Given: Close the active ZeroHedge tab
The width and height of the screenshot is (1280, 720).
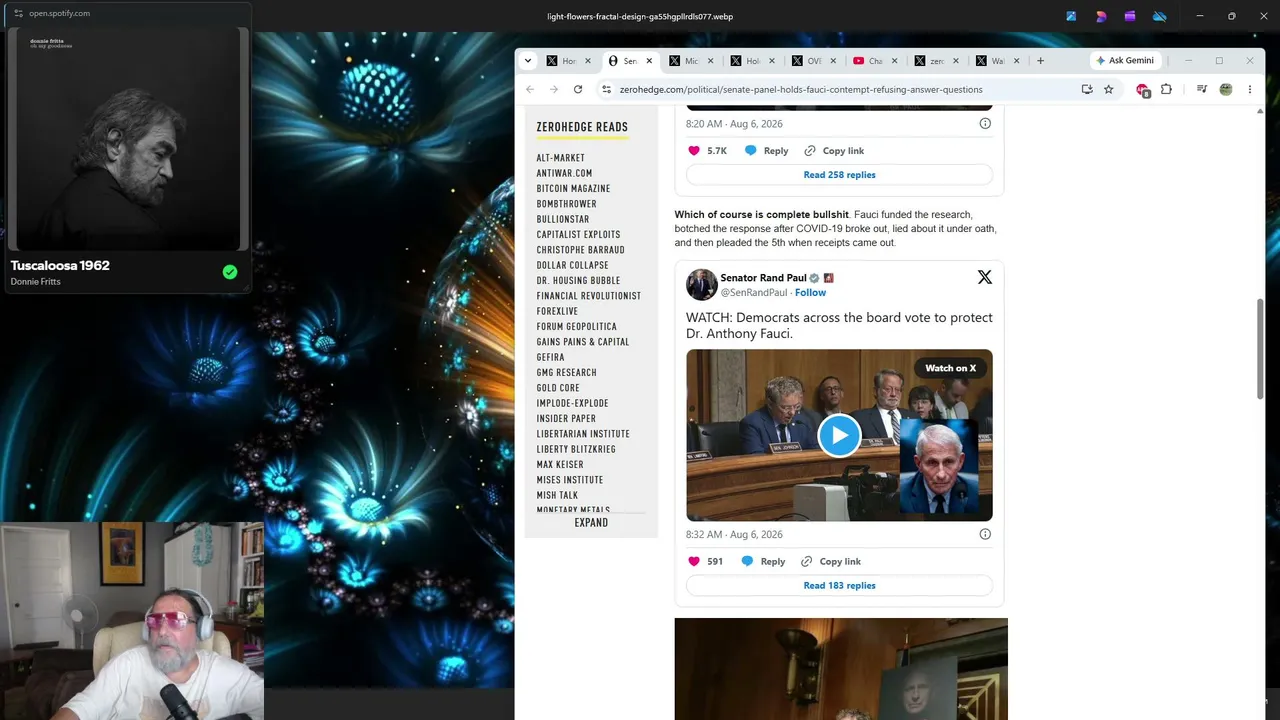Looking at the screenshot, I should click(649, 61).
